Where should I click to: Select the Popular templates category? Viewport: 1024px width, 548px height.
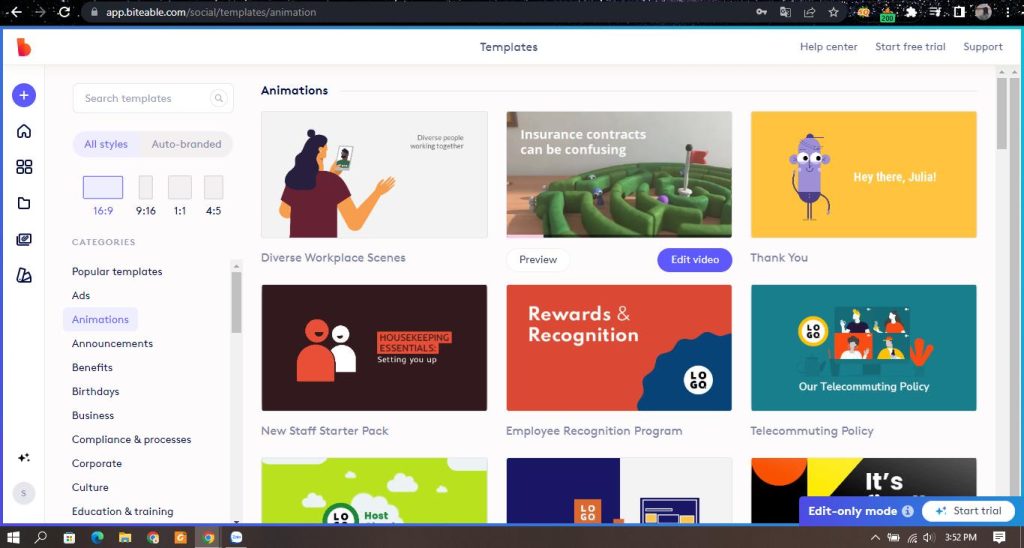[x=117, y=272]
